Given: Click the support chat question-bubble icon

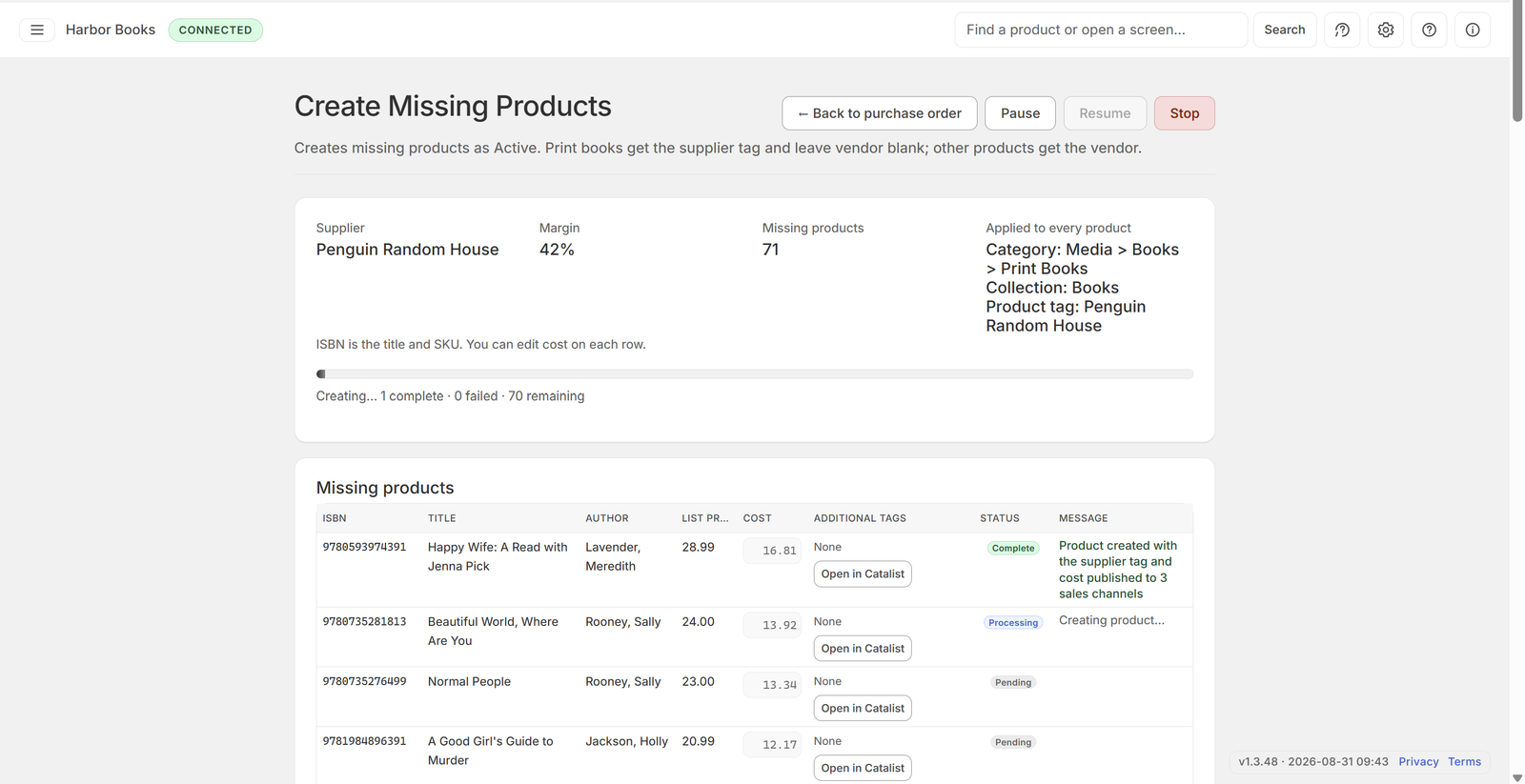Looking at the screenshot, I should tap(1342, 30).
